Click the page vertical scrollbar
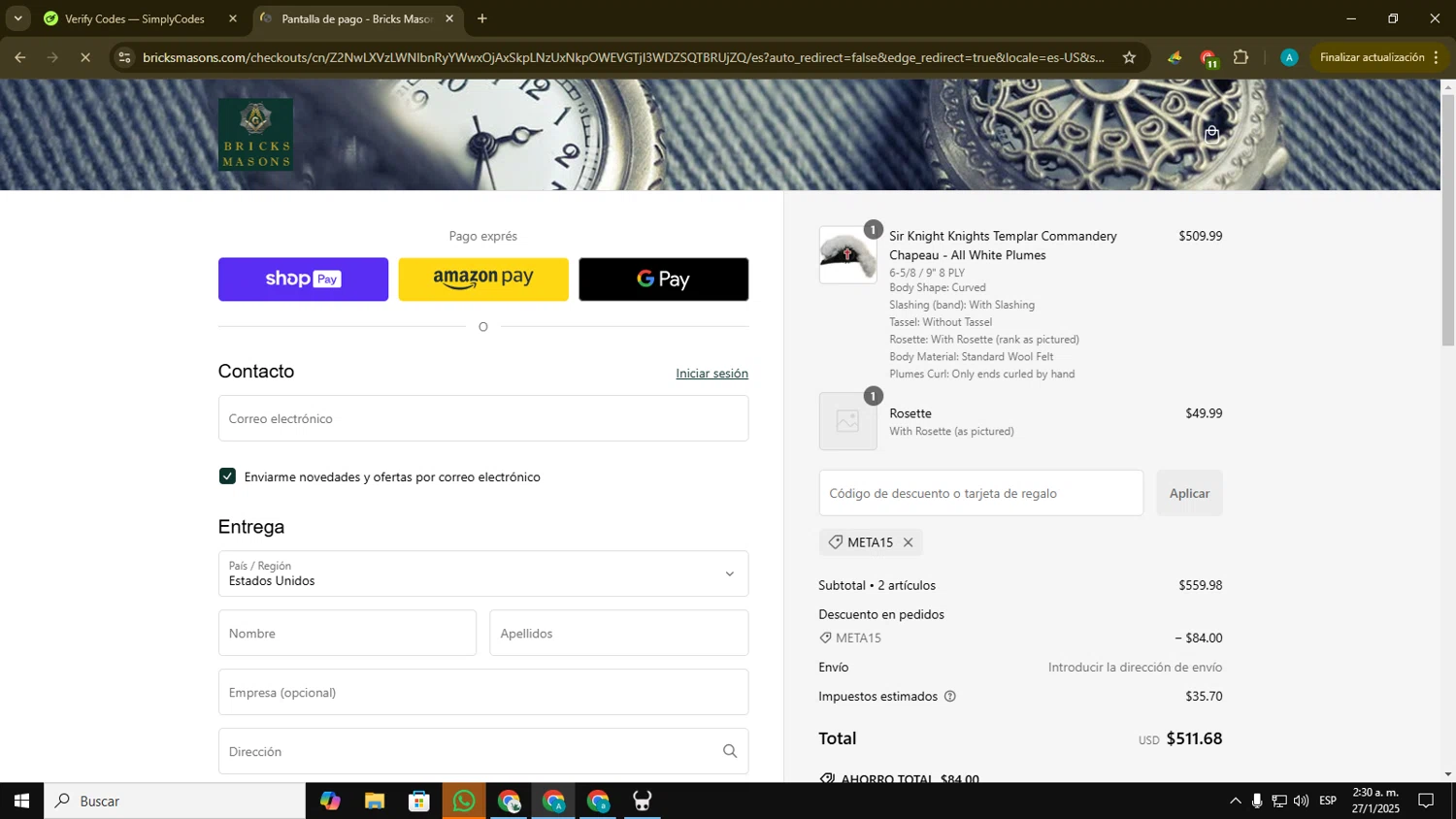The image size is (1456, 819). [x=1448, y=220]
